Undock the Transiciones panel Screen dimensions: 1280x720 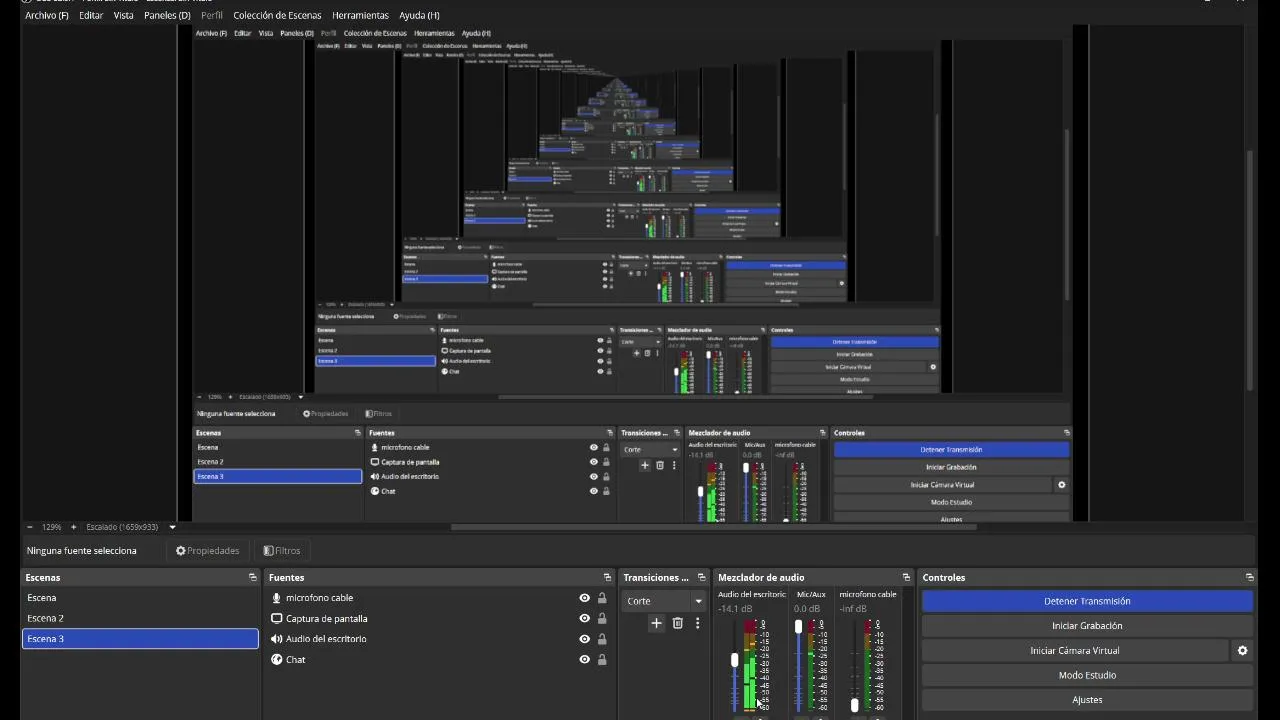(x=701, y=577)
